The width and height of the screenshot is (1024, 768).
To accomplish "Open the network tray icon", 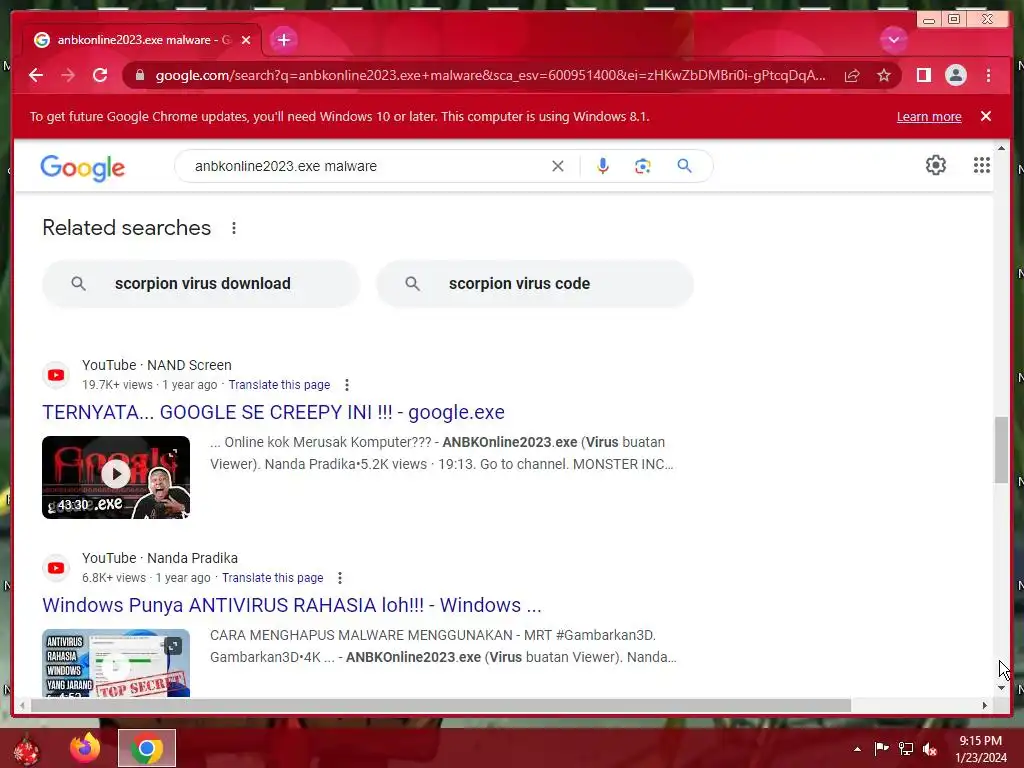I will tap(906, 749).
